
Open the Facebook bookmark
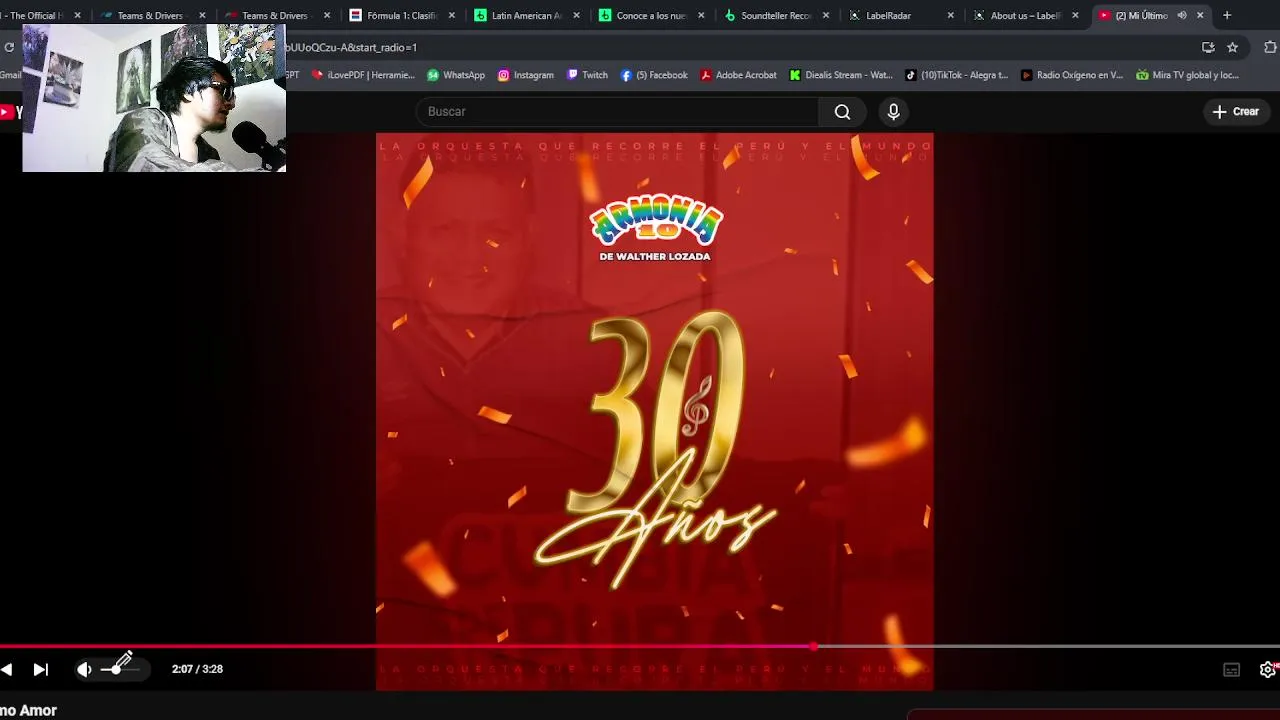click(654, 75)
